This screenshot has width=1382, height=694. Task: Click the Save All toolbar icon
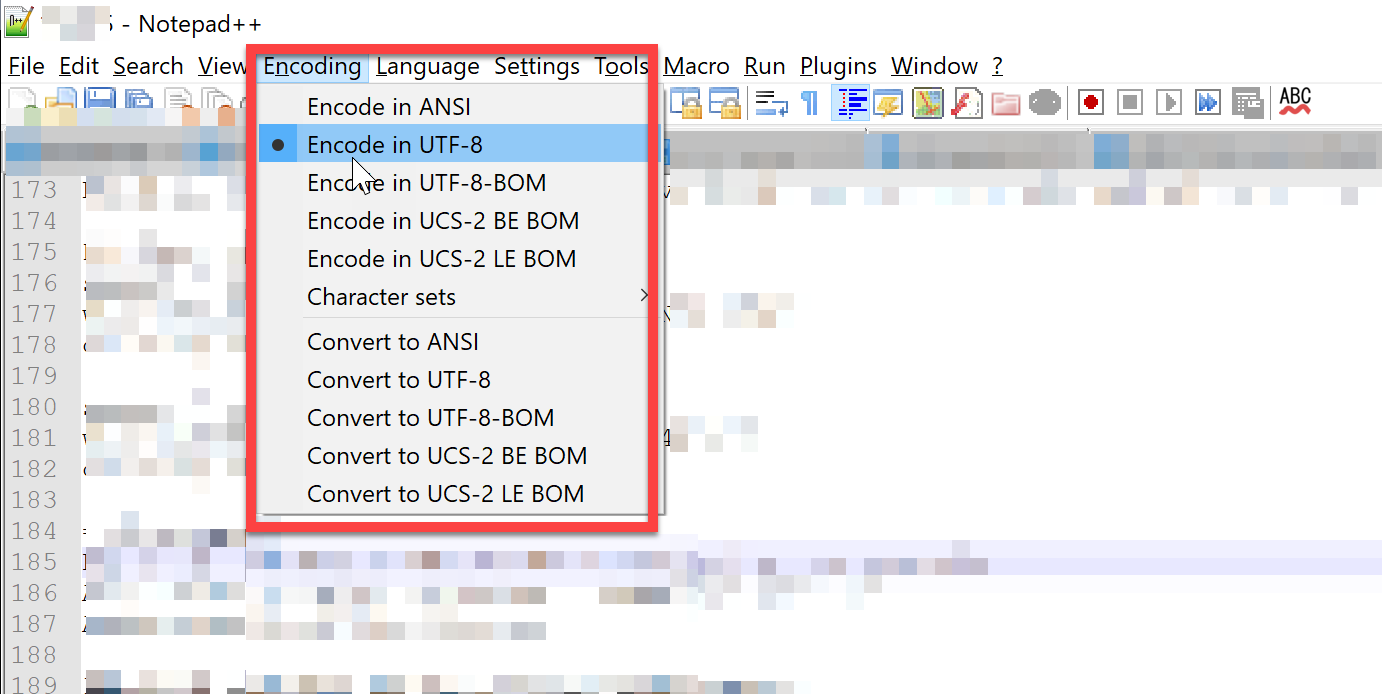137,102
